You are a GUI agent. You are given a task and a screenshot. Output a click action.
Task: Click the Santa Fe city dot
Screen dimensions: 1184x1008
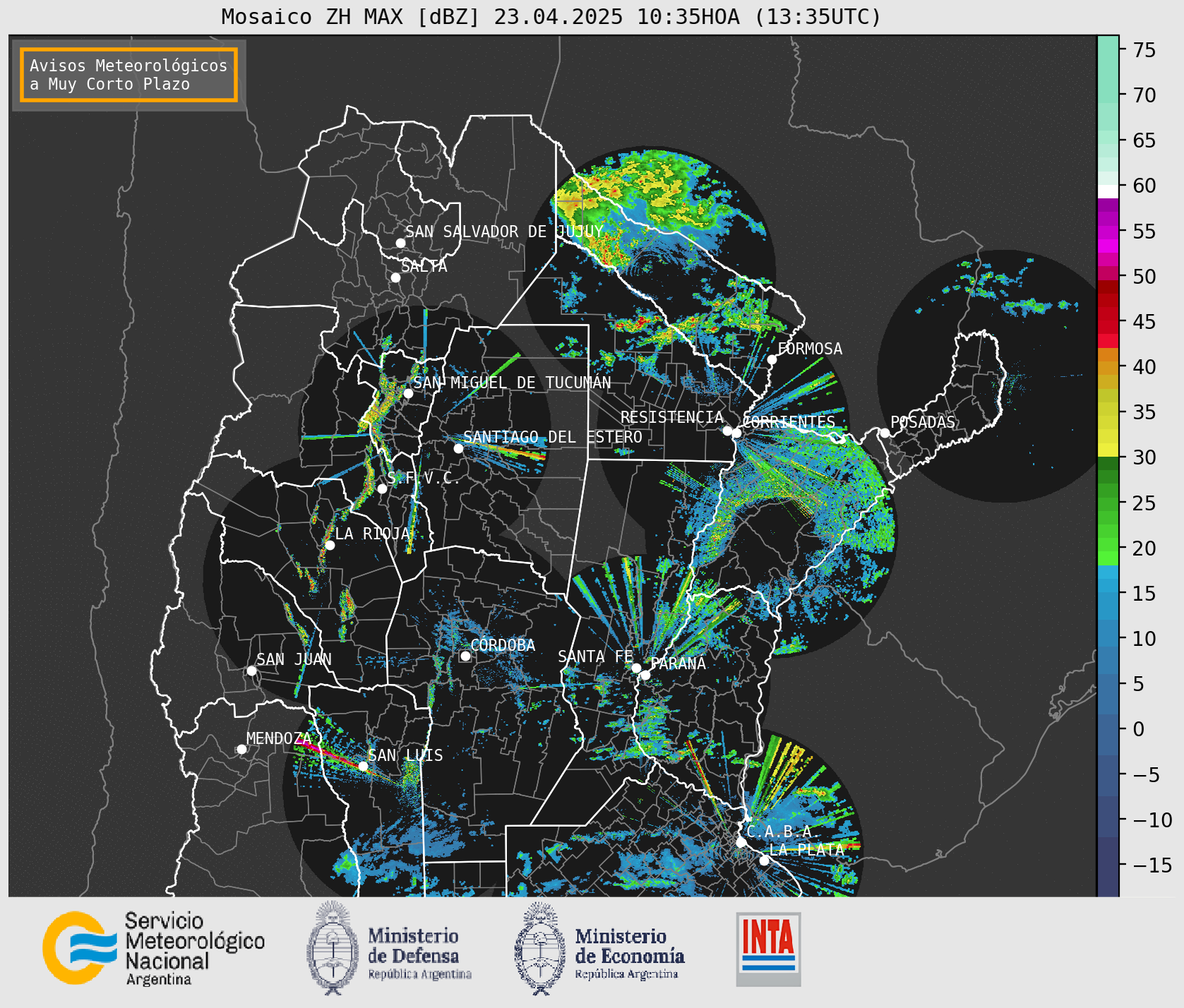[636, 668]
